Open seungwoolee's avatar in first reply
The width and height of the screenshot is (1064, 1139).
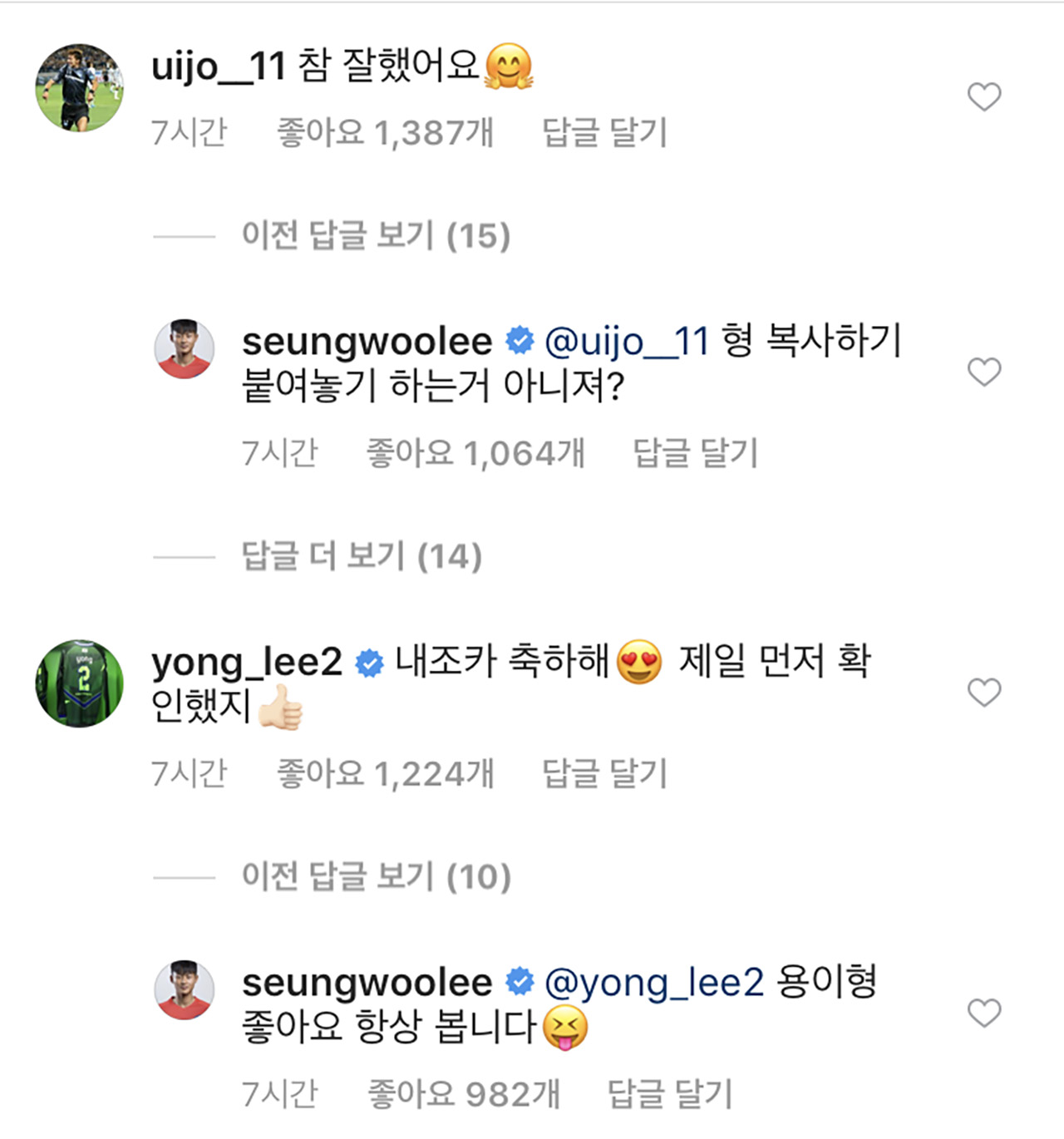click(x=185, y=349)
